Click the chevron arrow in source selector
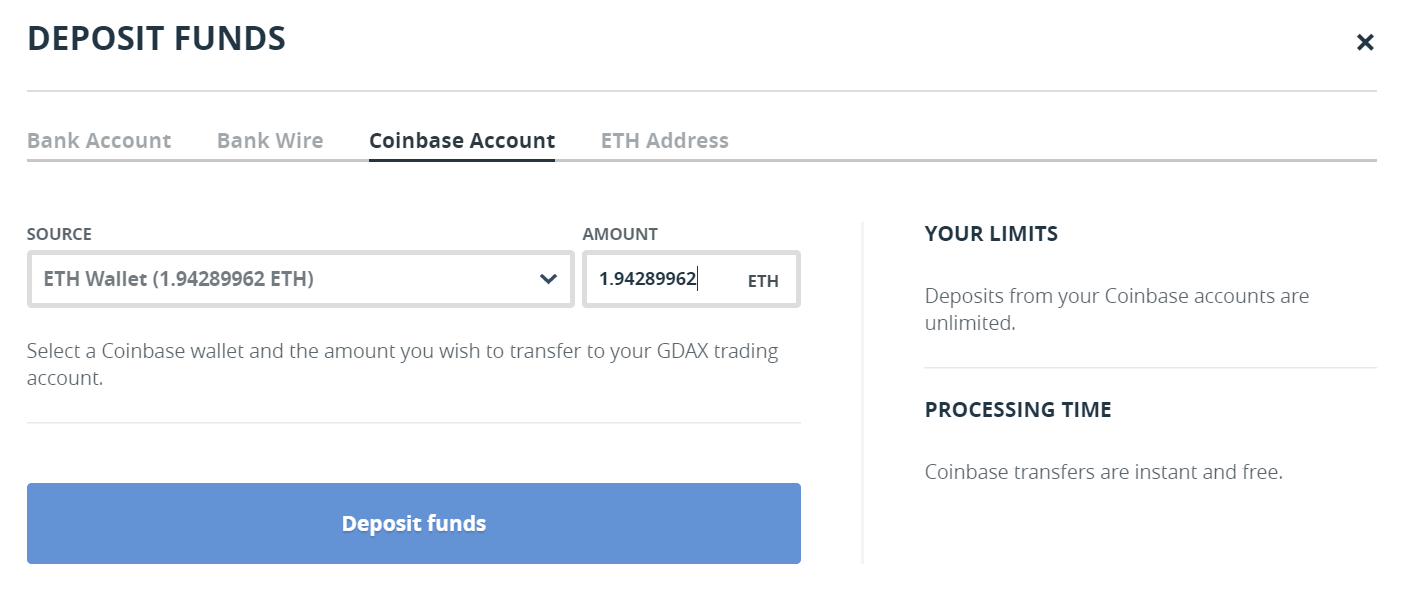The height and width of the screenshot is (612, 1405). pos(548,279)
